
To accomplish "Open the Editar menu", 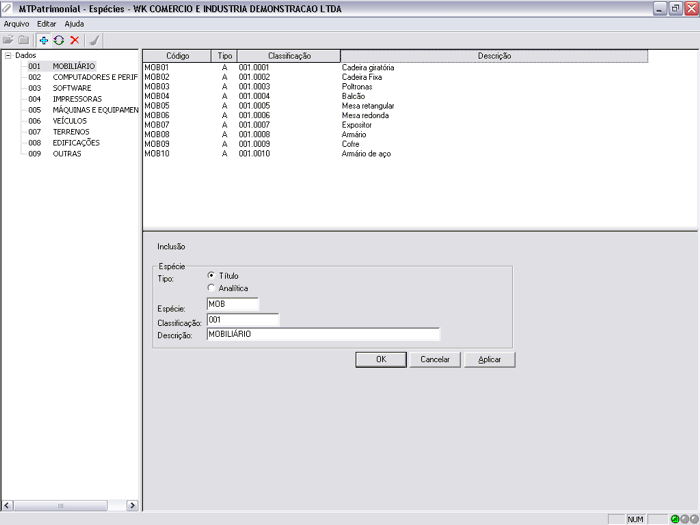I will tap(46, 23).
